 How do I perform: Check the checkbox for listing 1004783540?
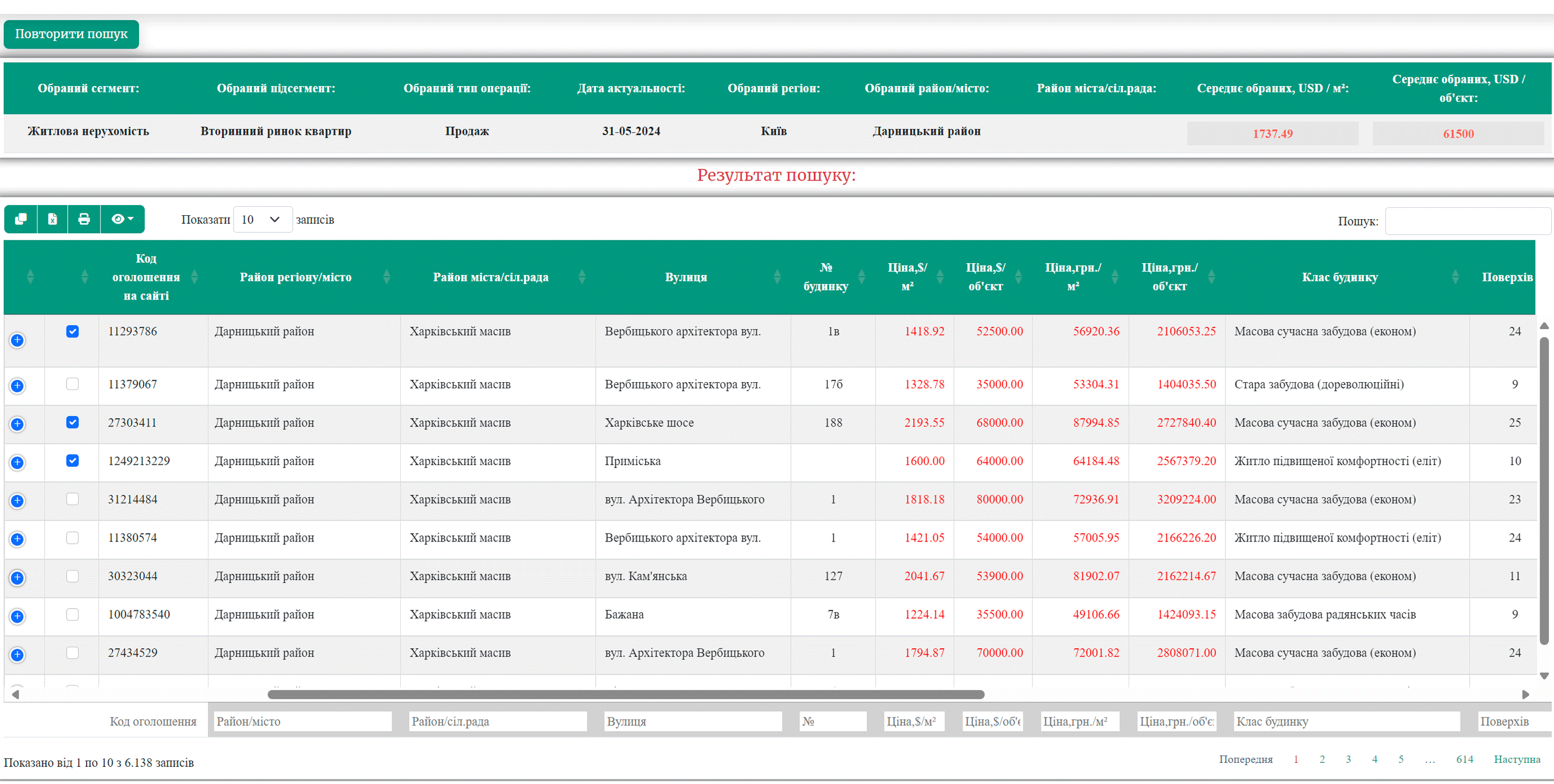pyautogui.click(x=73, y=614)
